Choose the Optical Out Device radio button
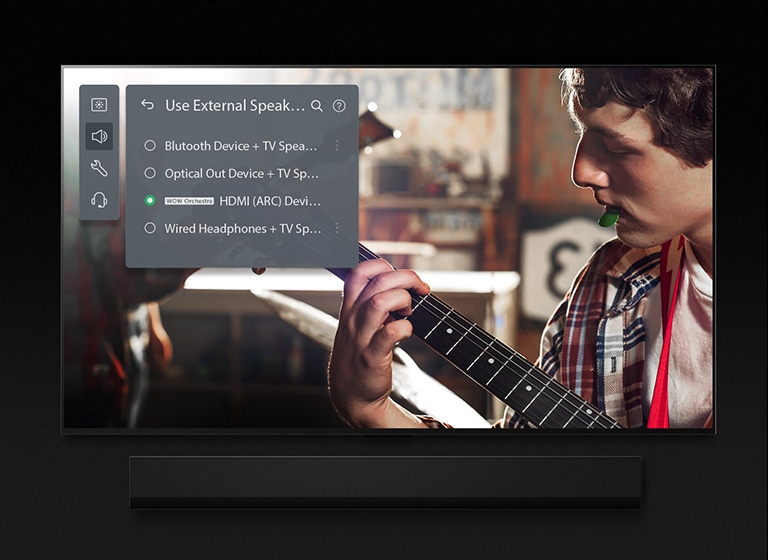 coord(150,173)
